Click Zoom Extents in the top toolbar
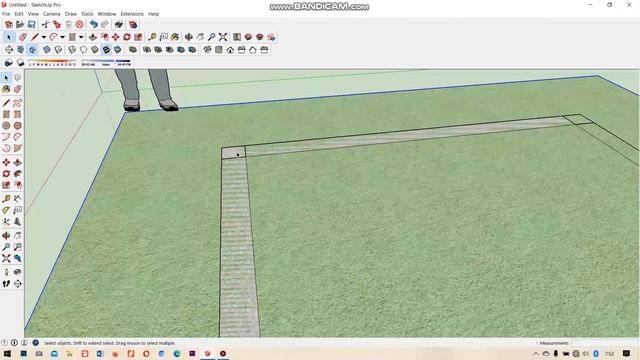The image size is (640, 360). 223,37
